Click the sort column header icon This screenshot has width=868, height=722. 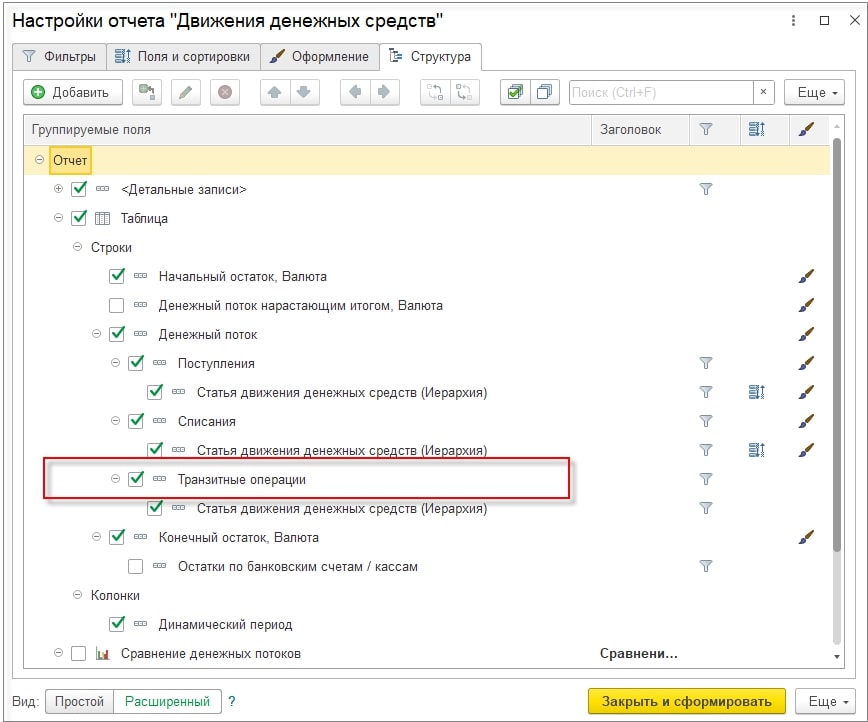(x=757, y=129)
